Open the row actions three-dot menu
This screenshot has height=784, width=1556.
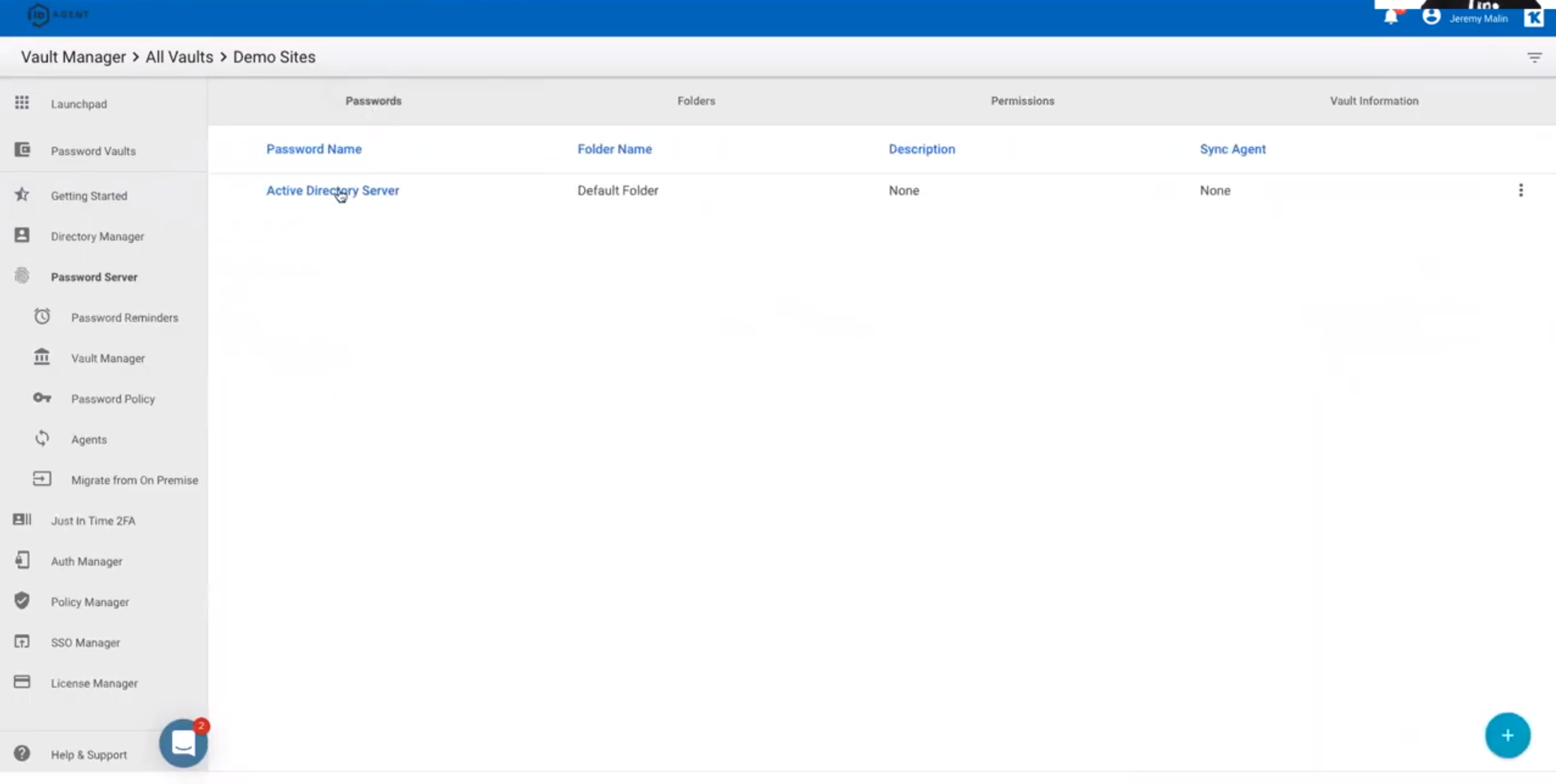pos(1520,190)
